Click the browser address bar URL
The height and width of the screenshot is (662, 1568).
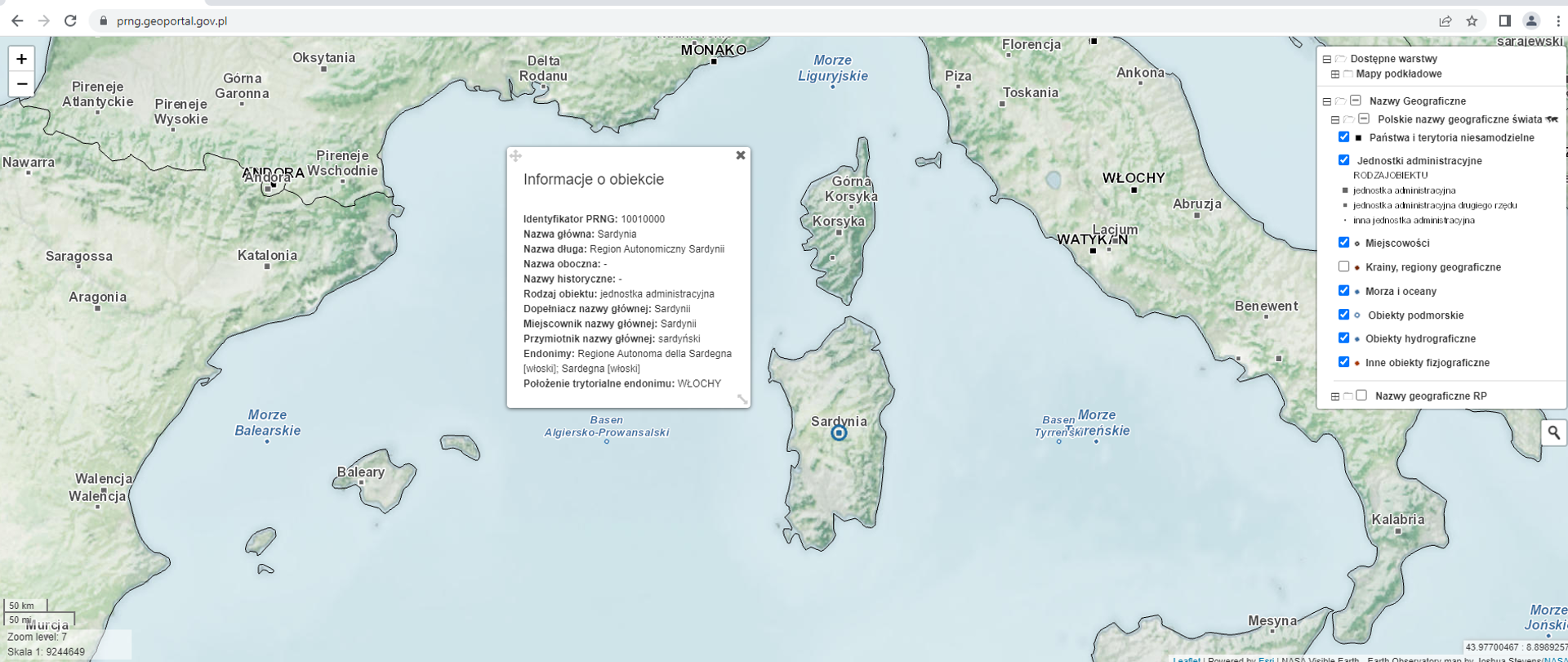click(171, 21)
